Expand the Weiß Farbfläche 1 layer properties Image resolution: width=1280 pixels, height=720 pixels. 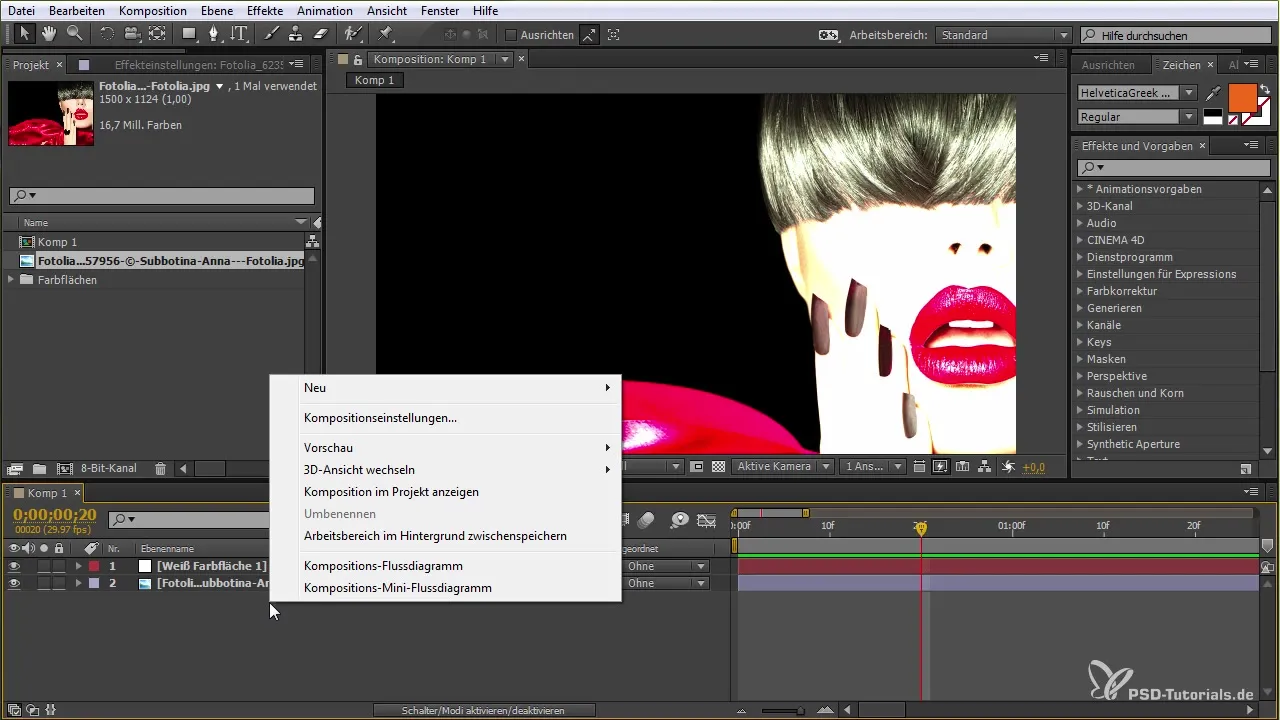click(x=78, y=566)
